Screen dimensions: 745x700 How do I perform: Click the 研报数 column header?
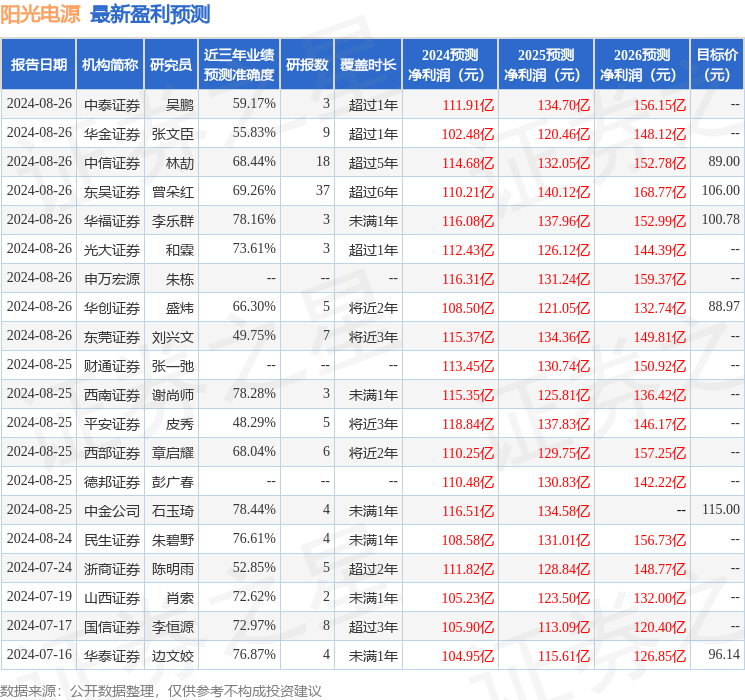[x=307, y=64]
